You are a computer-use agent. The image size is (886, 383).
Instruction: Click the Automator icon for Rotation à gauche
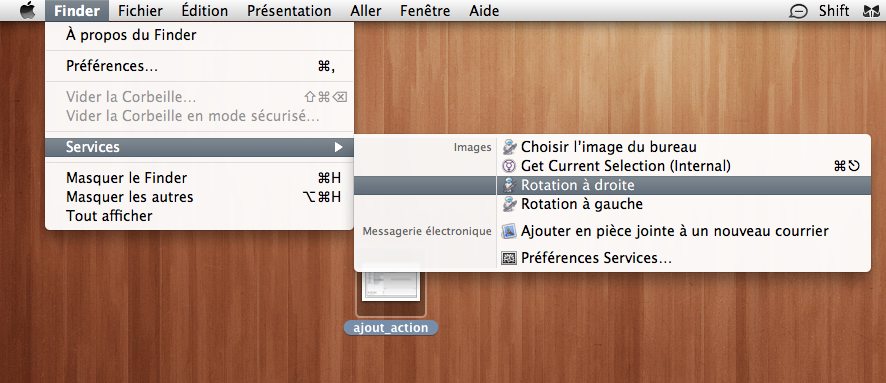510,204
